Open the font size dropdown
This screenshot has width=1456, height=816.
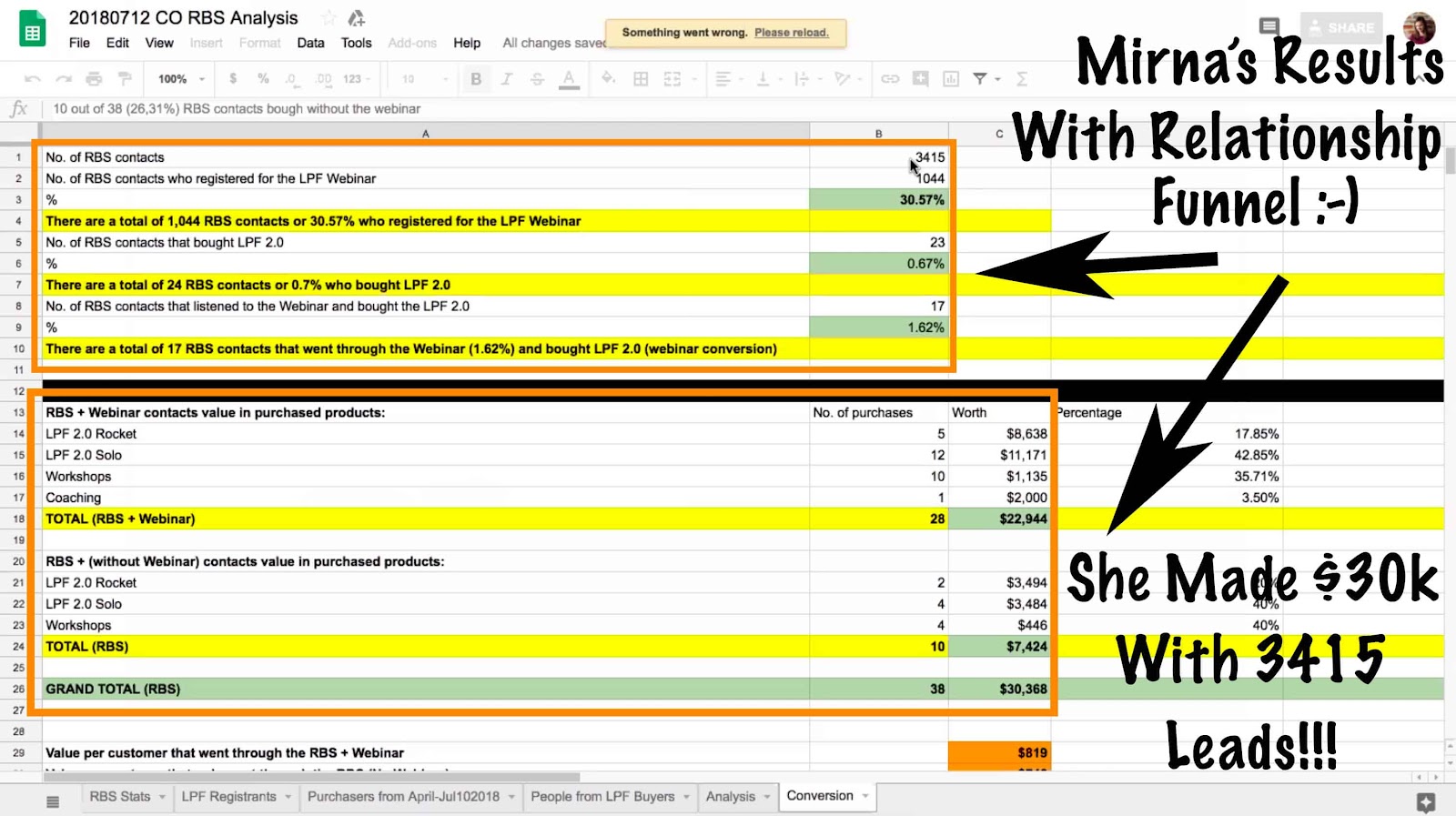(425, 79)
